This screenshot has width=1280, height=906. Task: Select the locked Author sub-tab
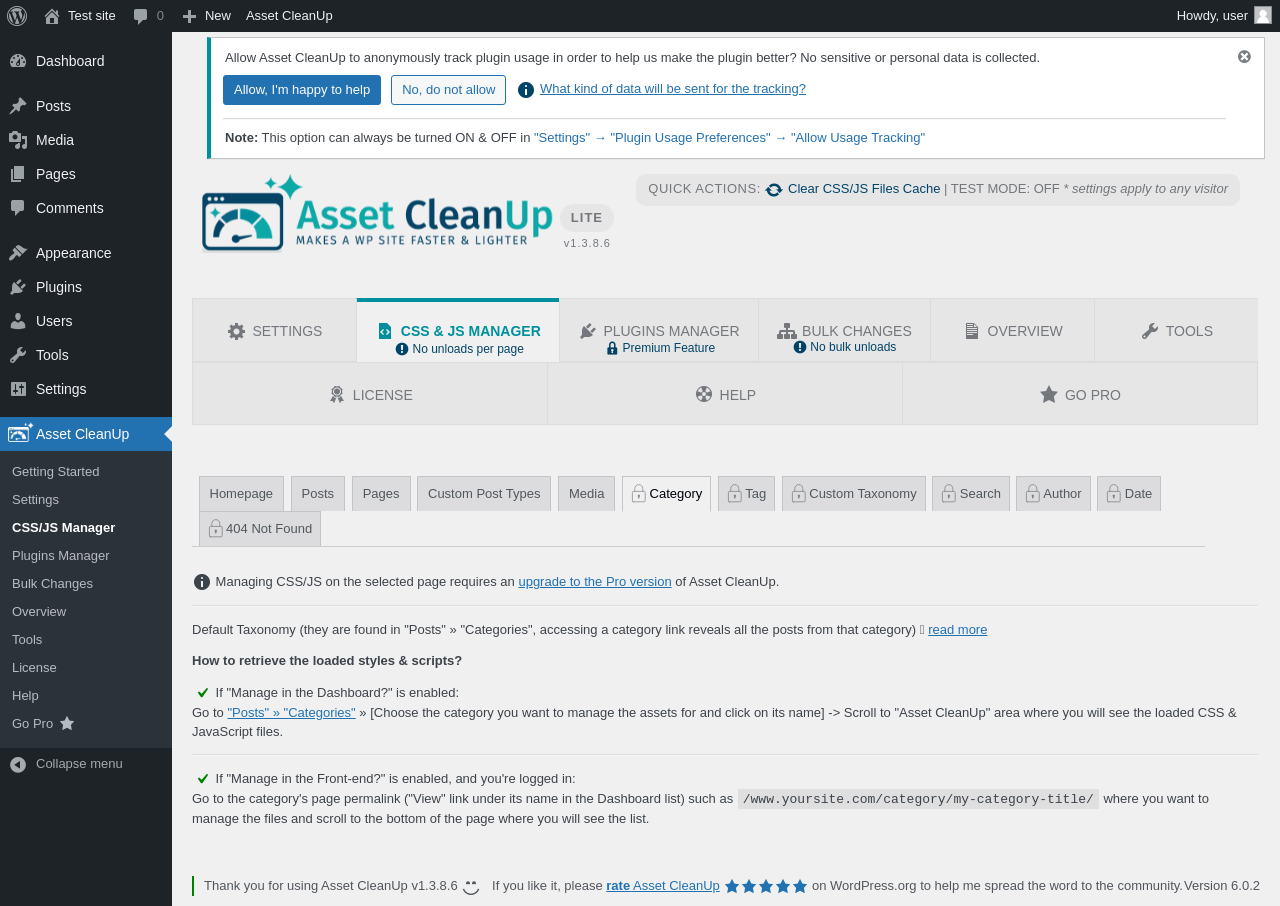pos(1054,494)
